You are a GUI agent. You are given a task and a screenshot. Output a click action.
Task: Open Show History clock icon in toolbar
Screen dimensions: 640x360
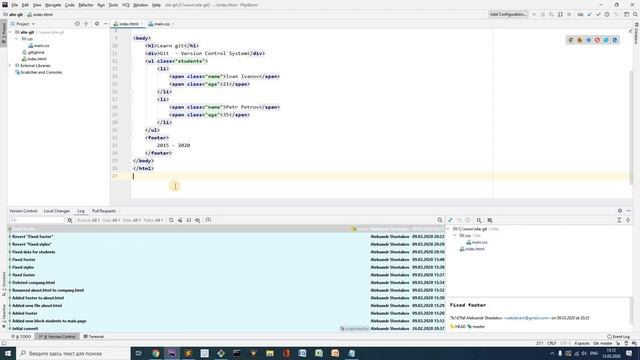click(x=607, y=14)
